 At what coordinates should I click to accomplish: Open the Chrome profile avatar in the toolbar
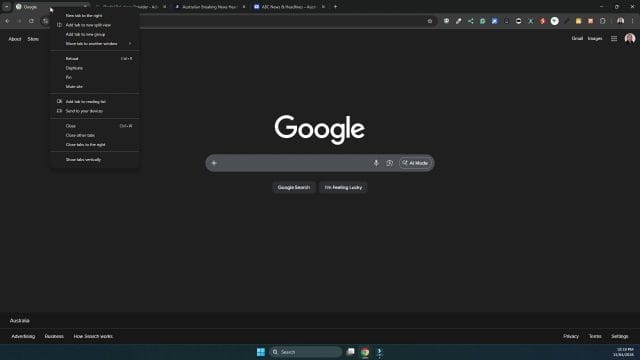[x=620, y=21]
